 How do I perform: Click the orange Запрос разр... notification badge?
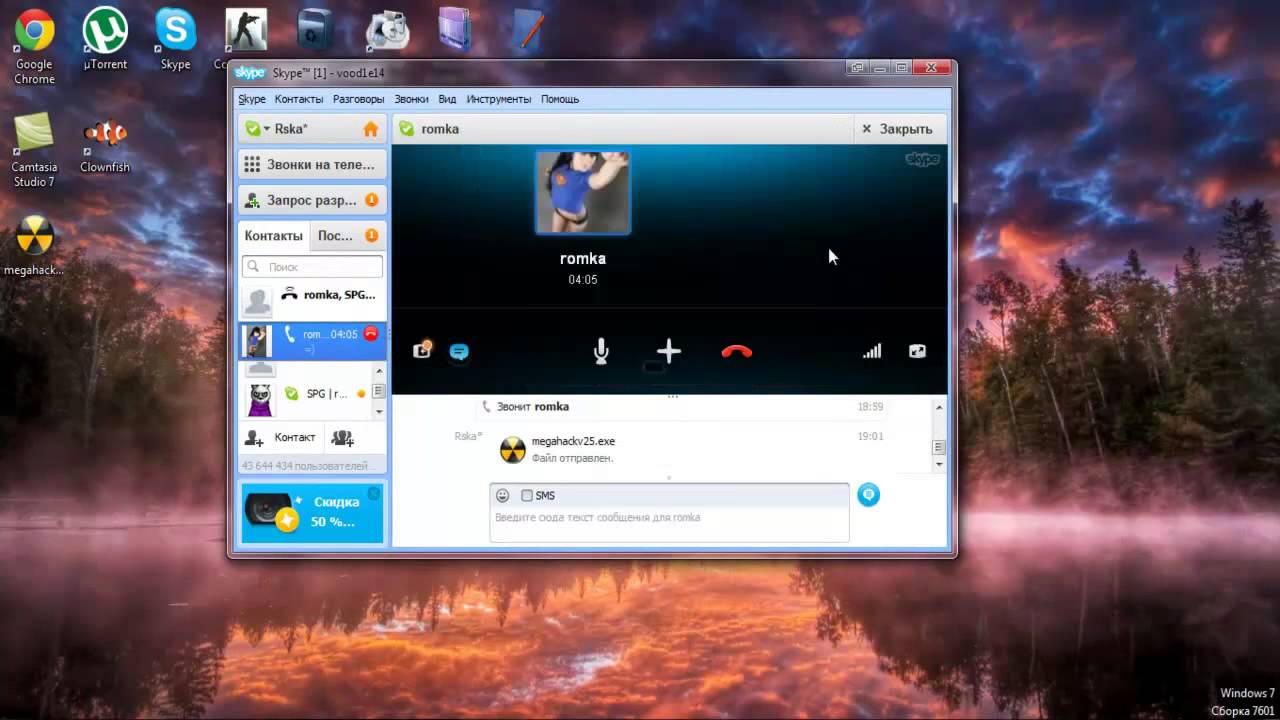click(x=371, y=200)
